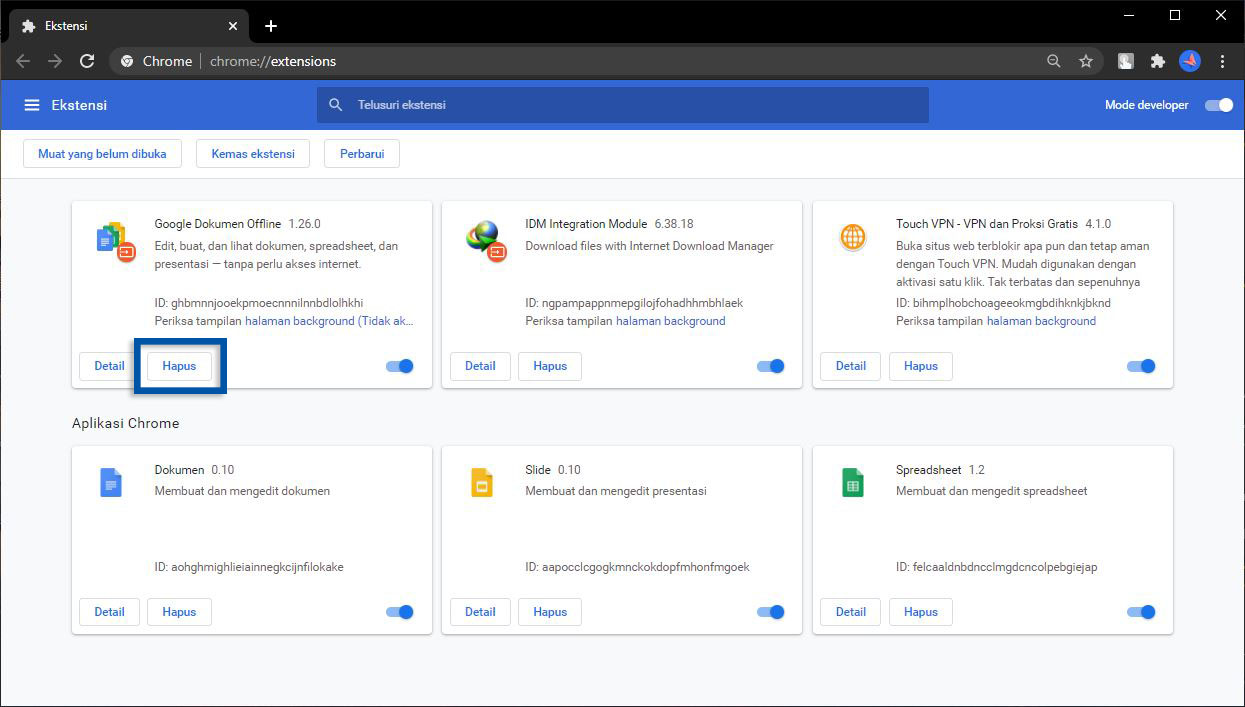Open a new browser tab
Image resolution: width=1245 pixels, height=707 pixels.
(270, 25)
